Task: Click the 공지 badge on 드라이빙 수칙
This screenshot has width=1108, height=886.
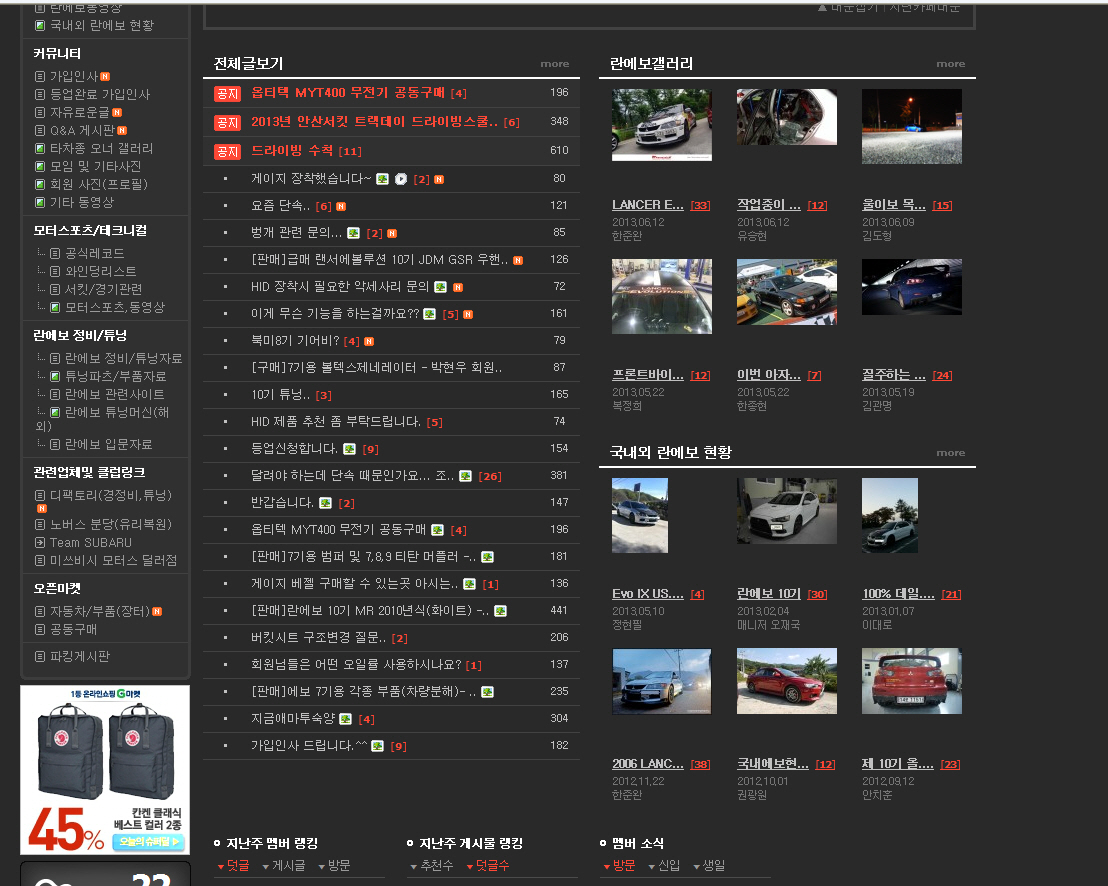Action: 227,151
